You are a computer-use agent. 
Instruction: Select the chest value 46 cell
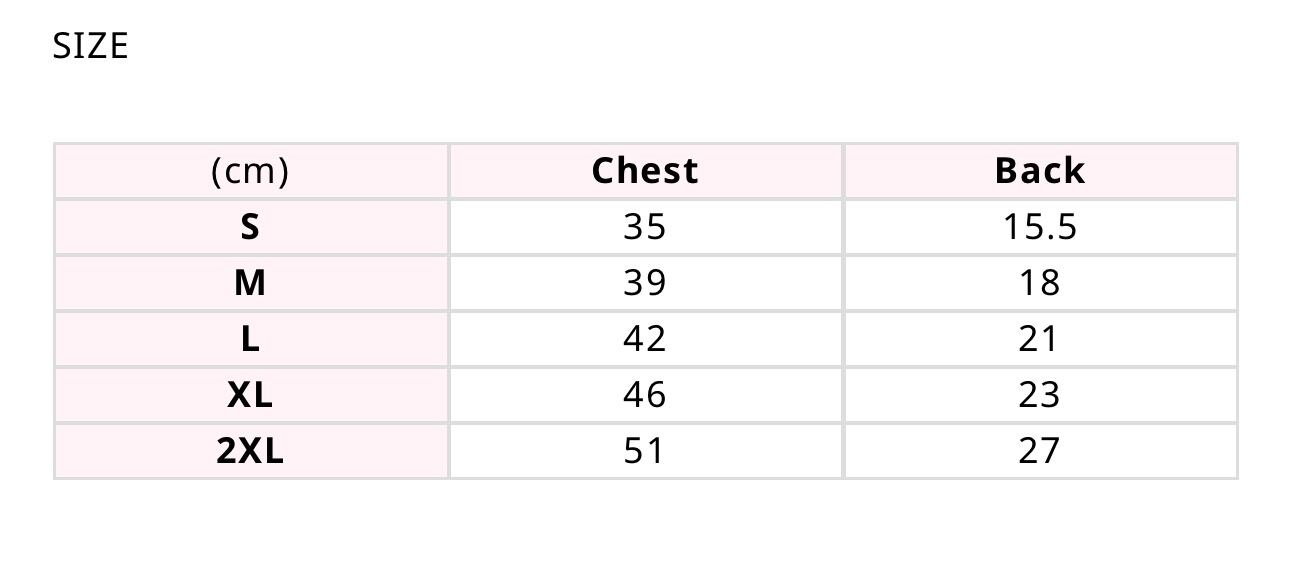(x=645, y=395)
